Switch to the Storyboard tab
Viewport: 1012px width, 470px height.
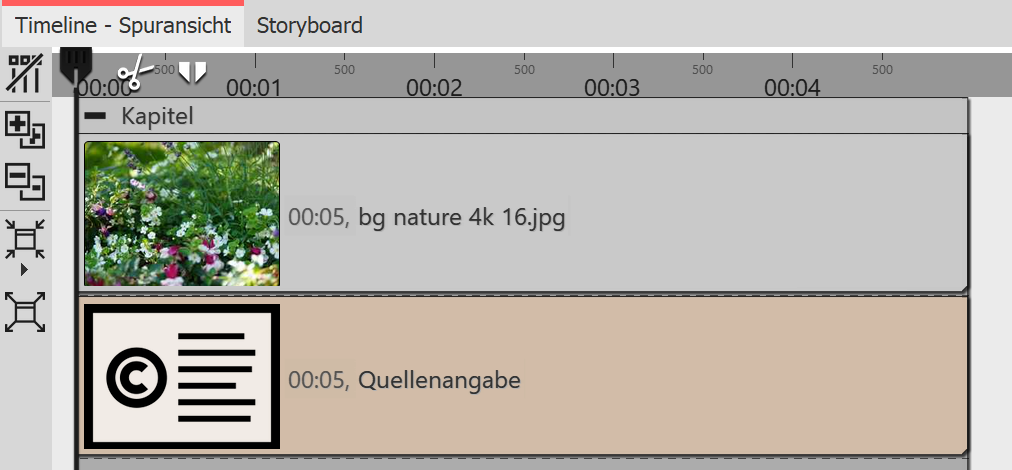pyautogui.click(x=309, y=26)
